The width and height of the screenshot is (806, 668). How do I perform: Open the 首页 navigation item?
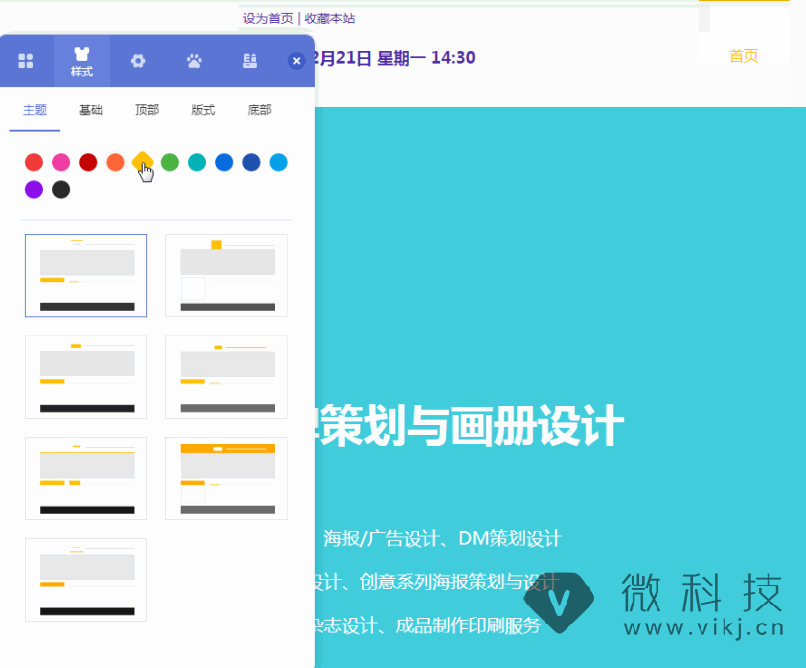click(x=743, y=56)
